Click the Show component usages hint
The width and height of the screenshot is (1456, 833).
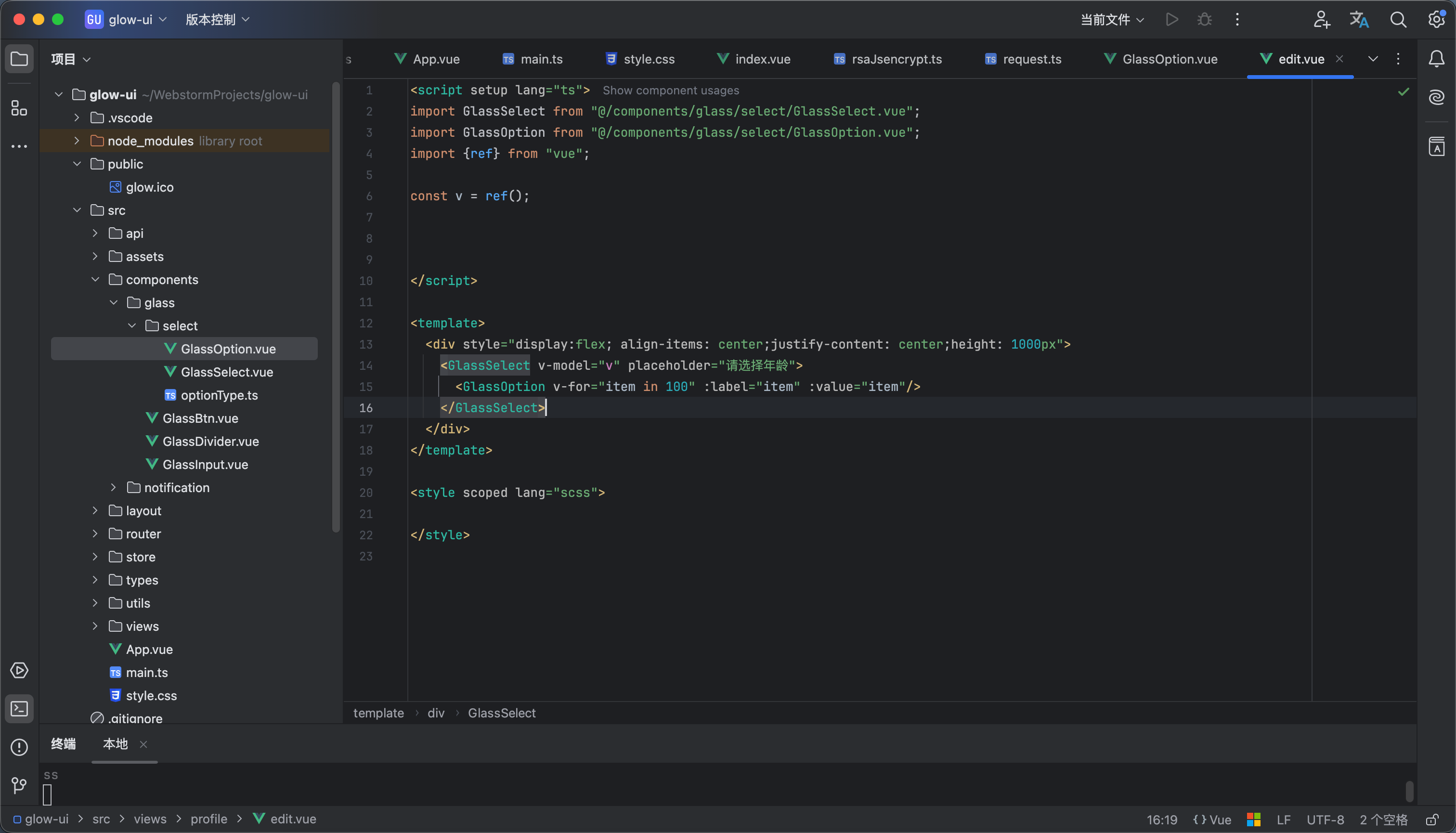[671, 91]
